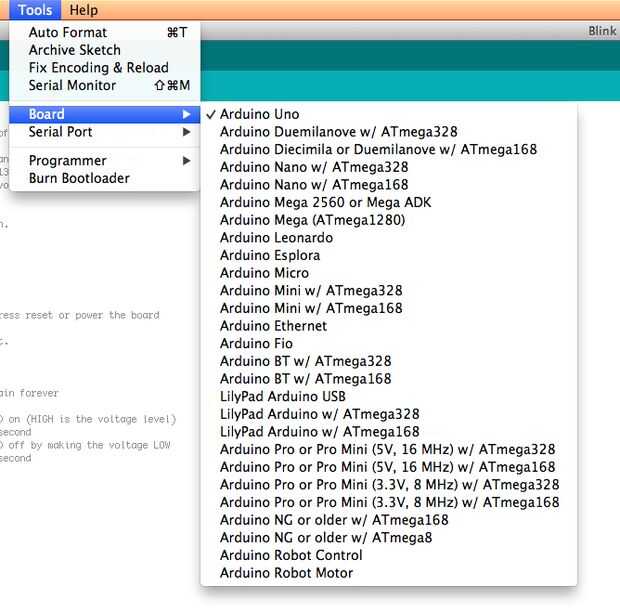620x612 pixels.
Task: Select Arduino Ethernet board
Action: (389, 326)
